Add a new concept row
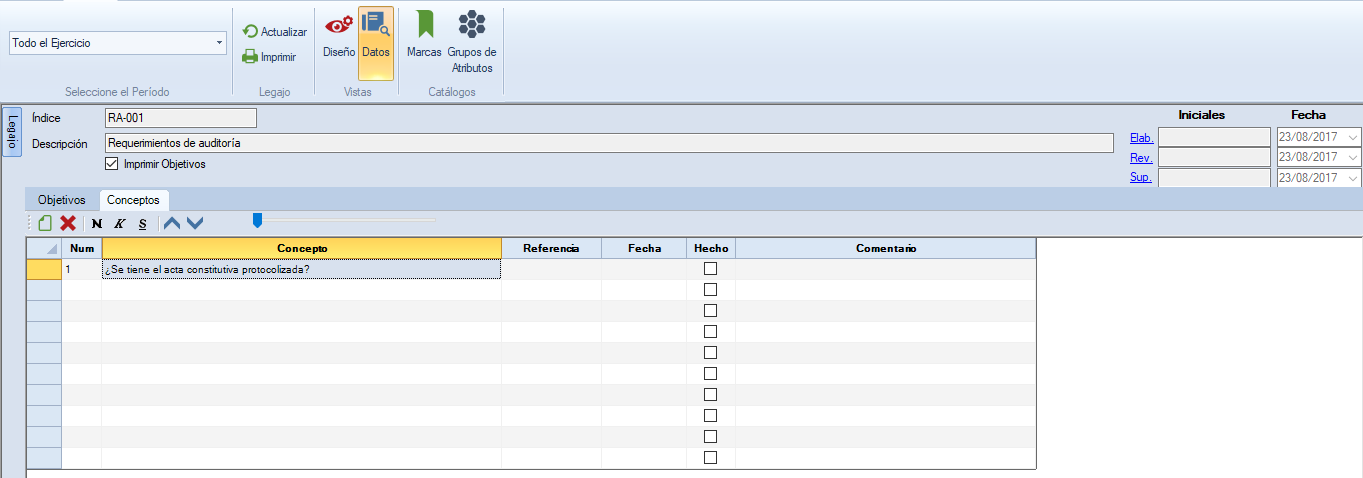 [45, 223]
